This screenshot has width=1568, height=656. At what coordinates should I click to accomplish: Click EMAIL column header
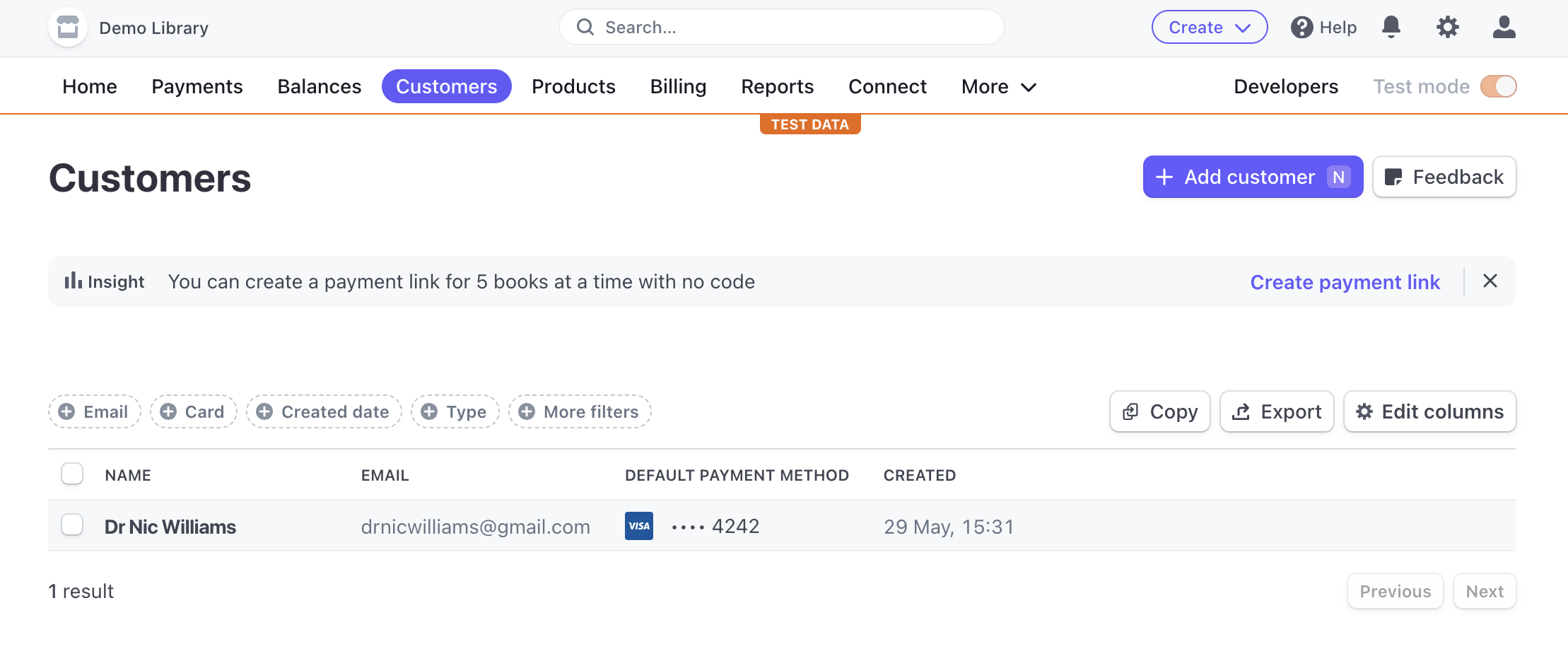click(x=385, y=475)
